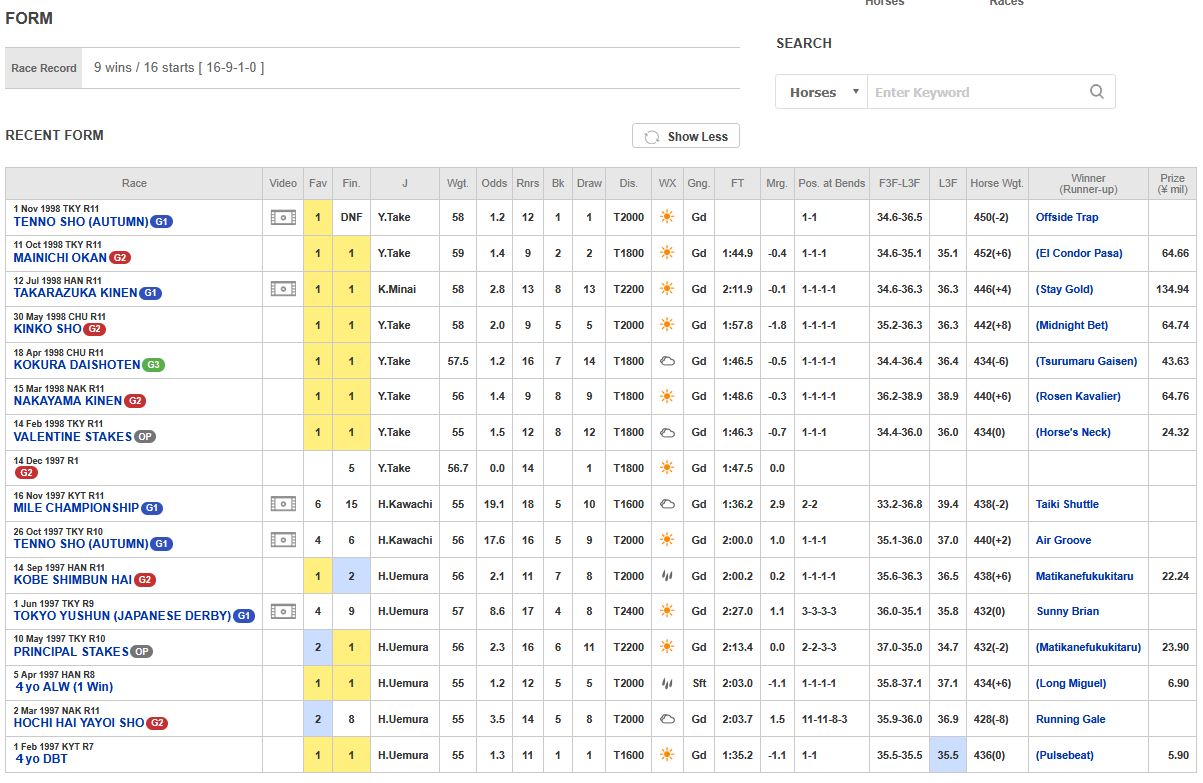Click the search magnifier icon
1203x783 pixels.
tap(1097, 92)
